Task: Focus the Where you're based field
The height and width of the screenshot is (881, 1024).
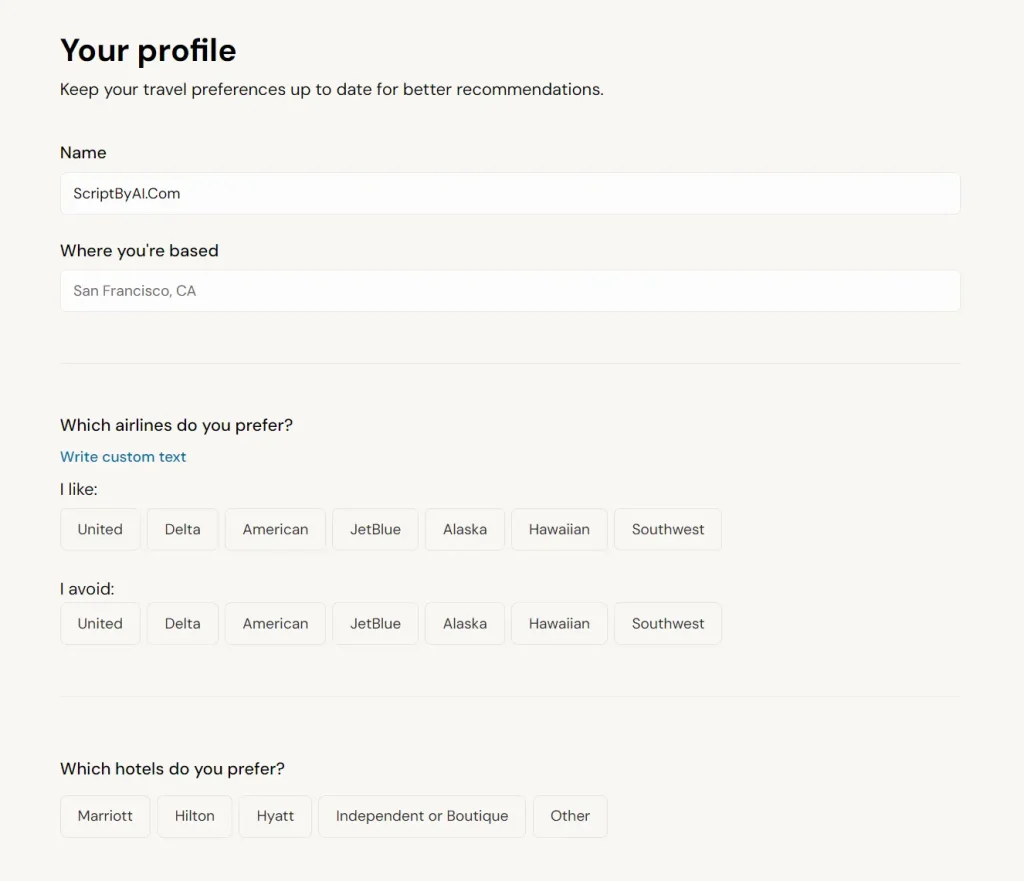Action: click(x=510, y=291)
